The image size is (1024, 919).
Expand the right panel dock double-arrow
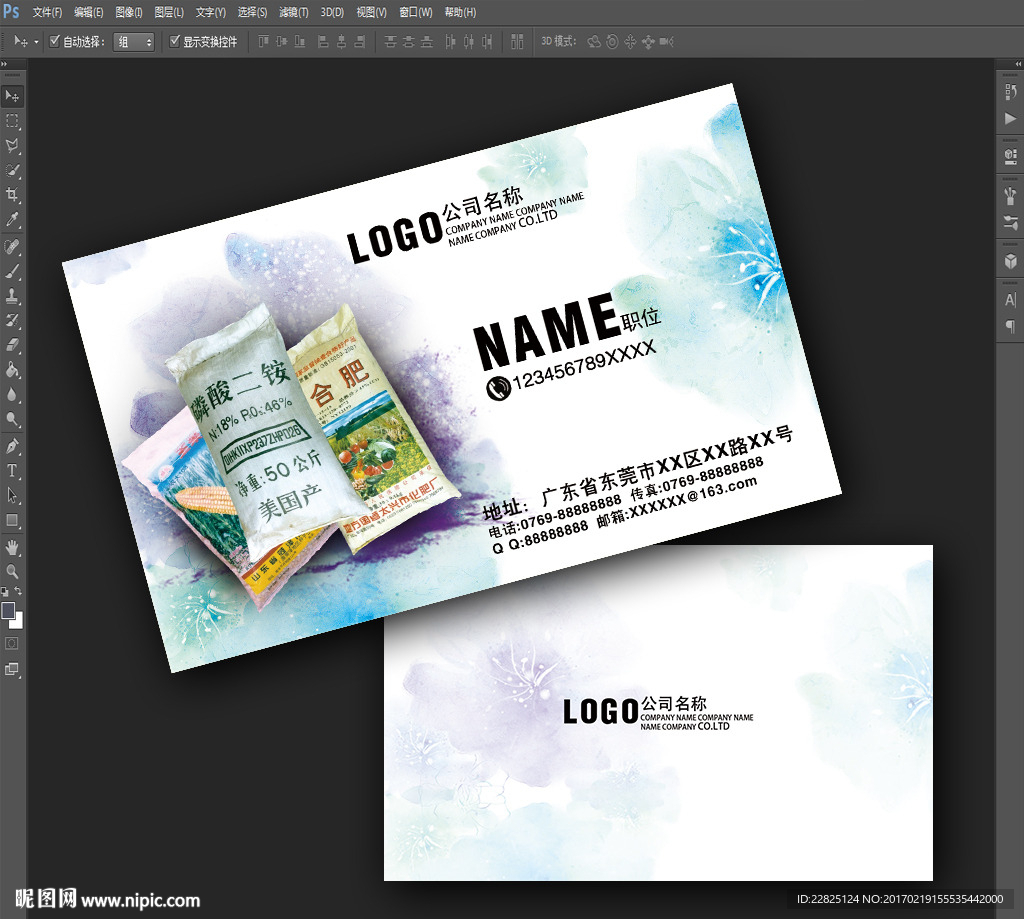point(1018,63)
